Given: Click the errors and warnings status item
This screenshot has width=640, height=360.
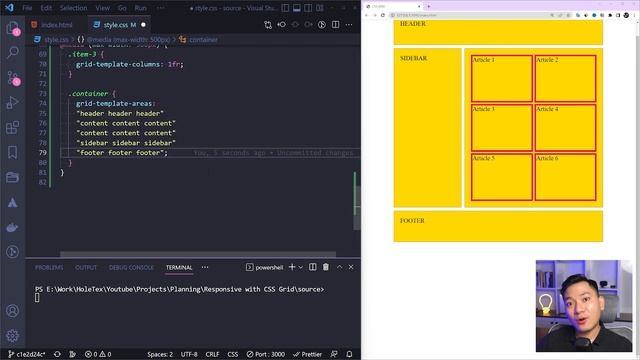Looking at the screenshot, I should click(98, 354).
